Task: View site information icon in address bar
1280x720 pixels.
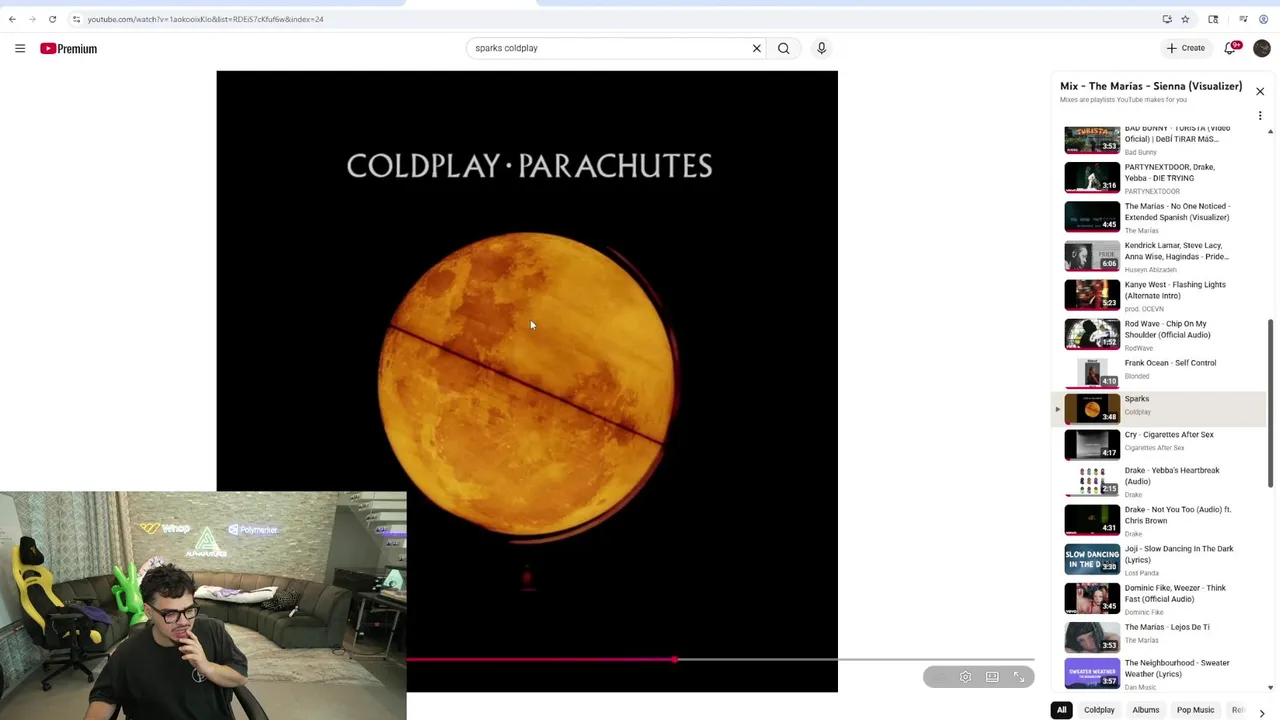Action: click(76, 19)
